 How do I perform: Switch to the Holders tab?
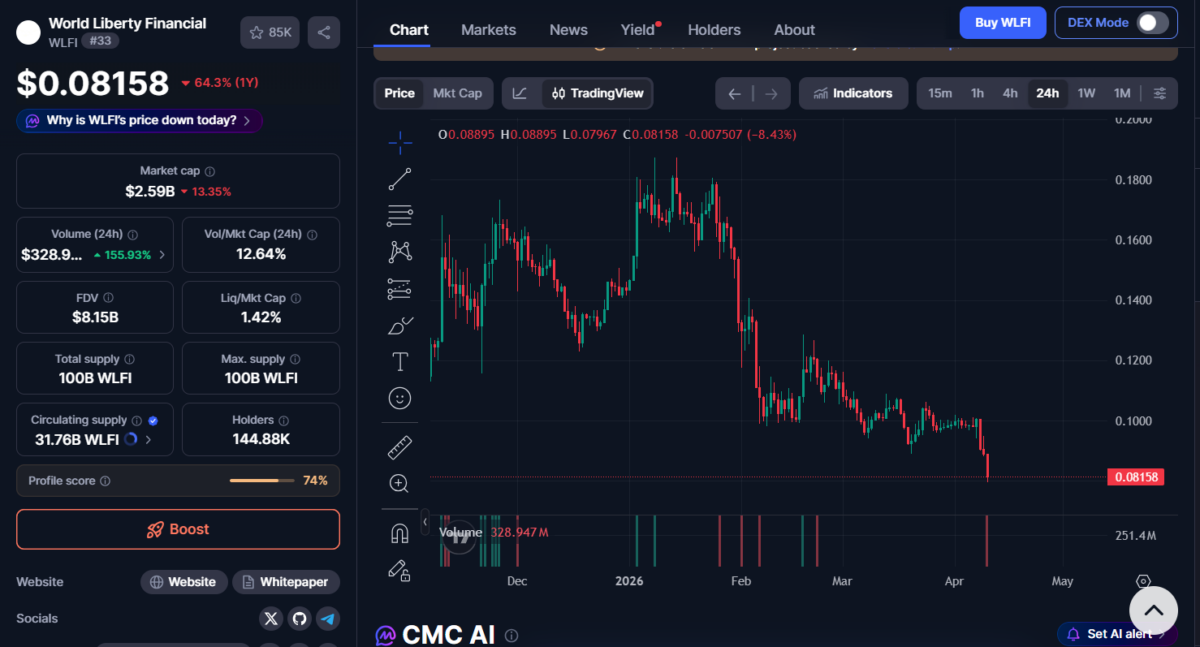[x=714, y=30]
